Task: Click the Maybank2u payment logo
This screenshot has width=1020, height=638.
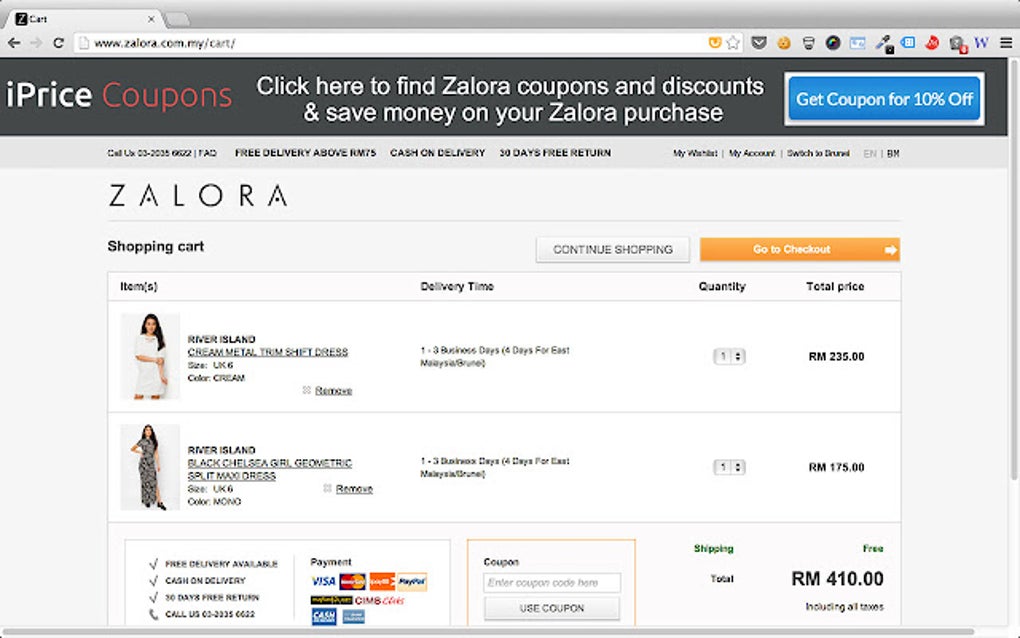Action: click(x=331, y=600)
